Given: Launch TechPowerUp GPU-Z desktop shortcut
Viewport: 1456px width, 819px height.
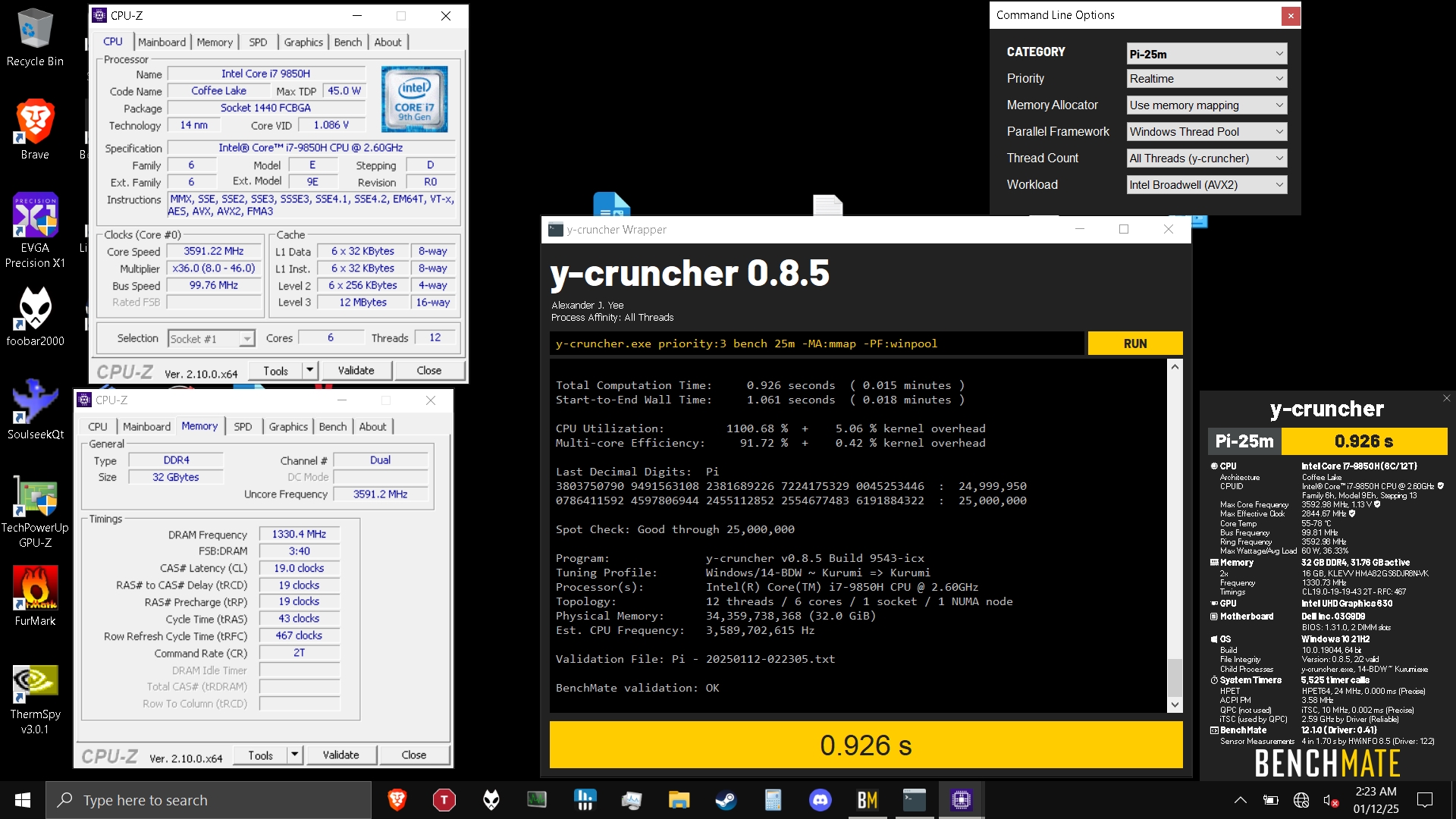Looking at the screenshot, I should pyautogui.click(x=35, y=510).
